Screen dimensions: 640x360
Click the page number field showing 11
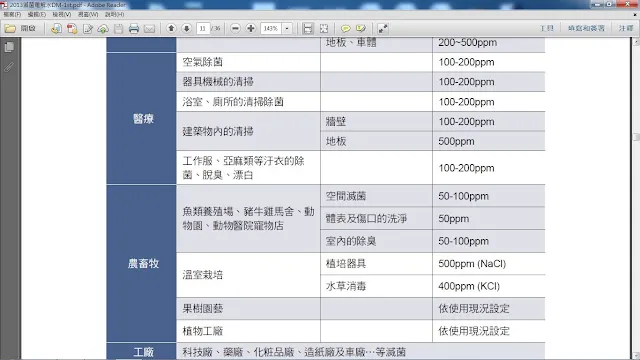point(202,28)
